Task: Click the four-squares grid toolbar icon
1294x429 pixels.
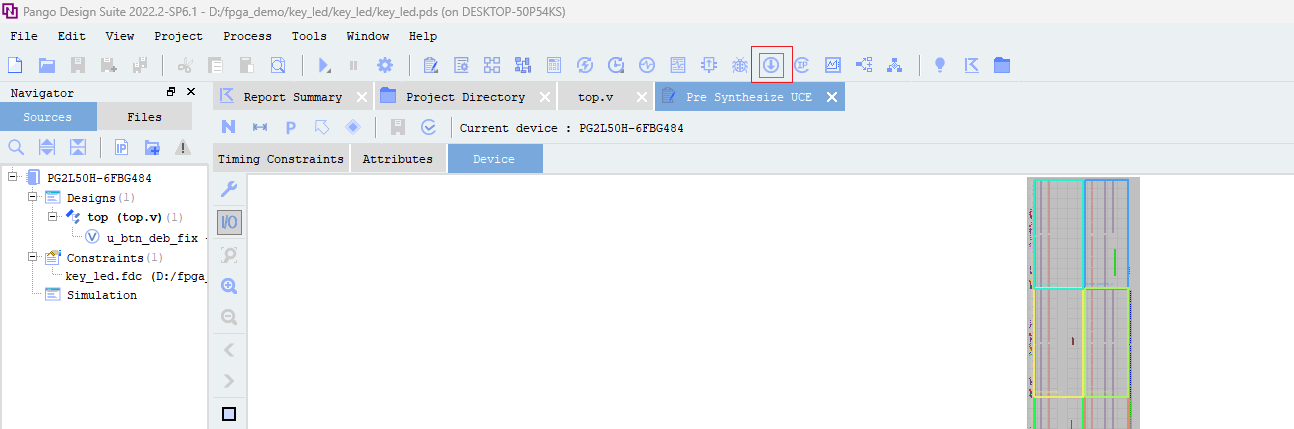Action: [492, 65]
